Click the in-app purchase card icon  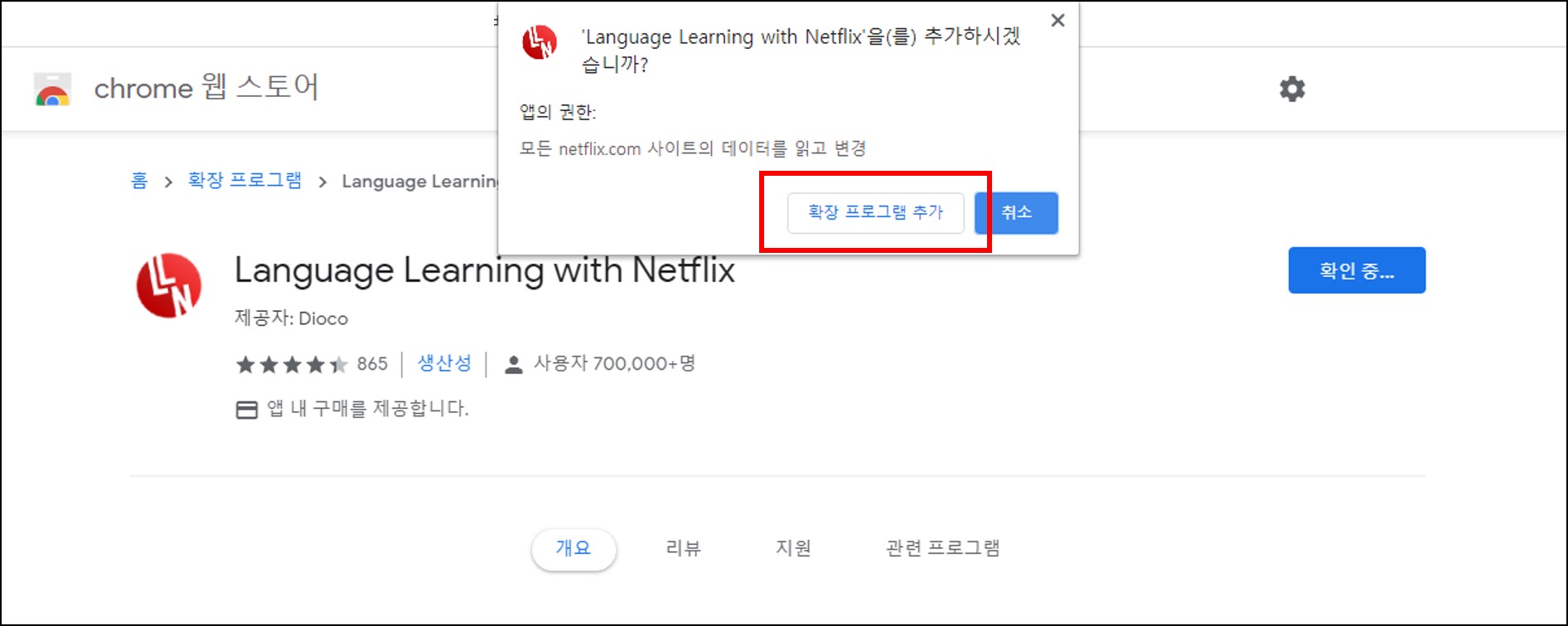[247, 410]
